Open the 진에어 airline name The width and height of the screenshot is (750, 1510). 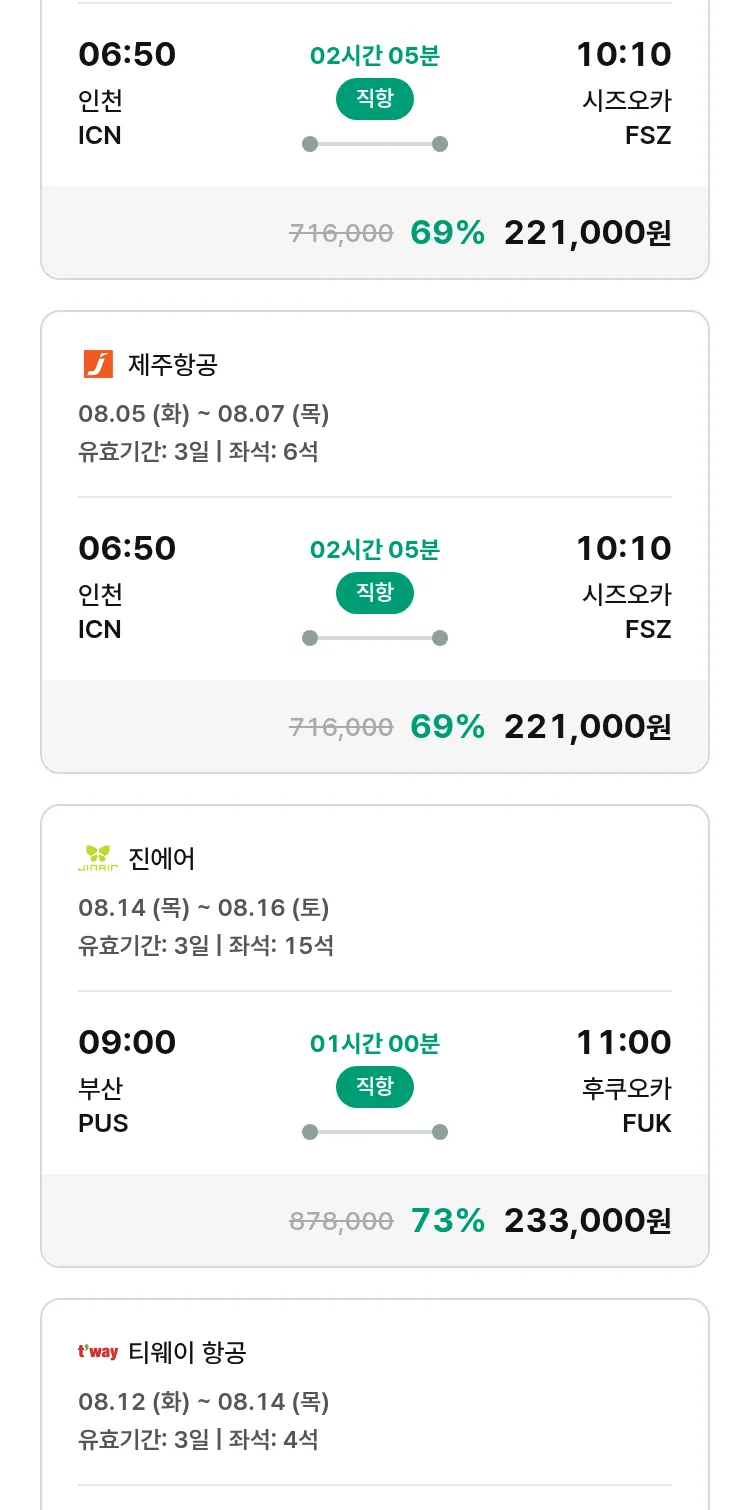pos(162,858)
